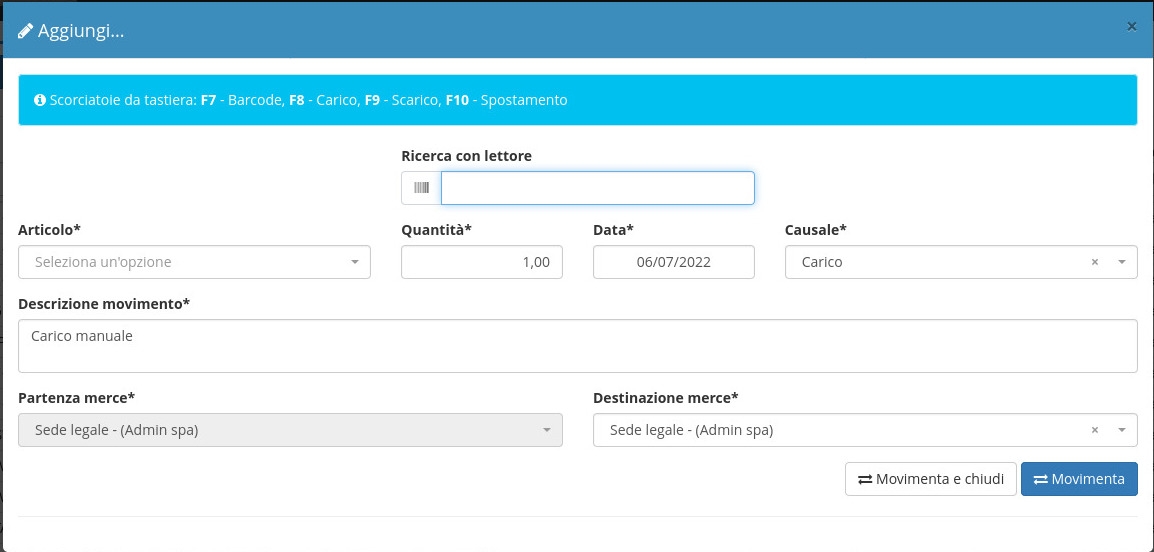The image size is (1154, 552).
Task: Open the Data field with 06/07/2022
Action: (x=673, y=262)
